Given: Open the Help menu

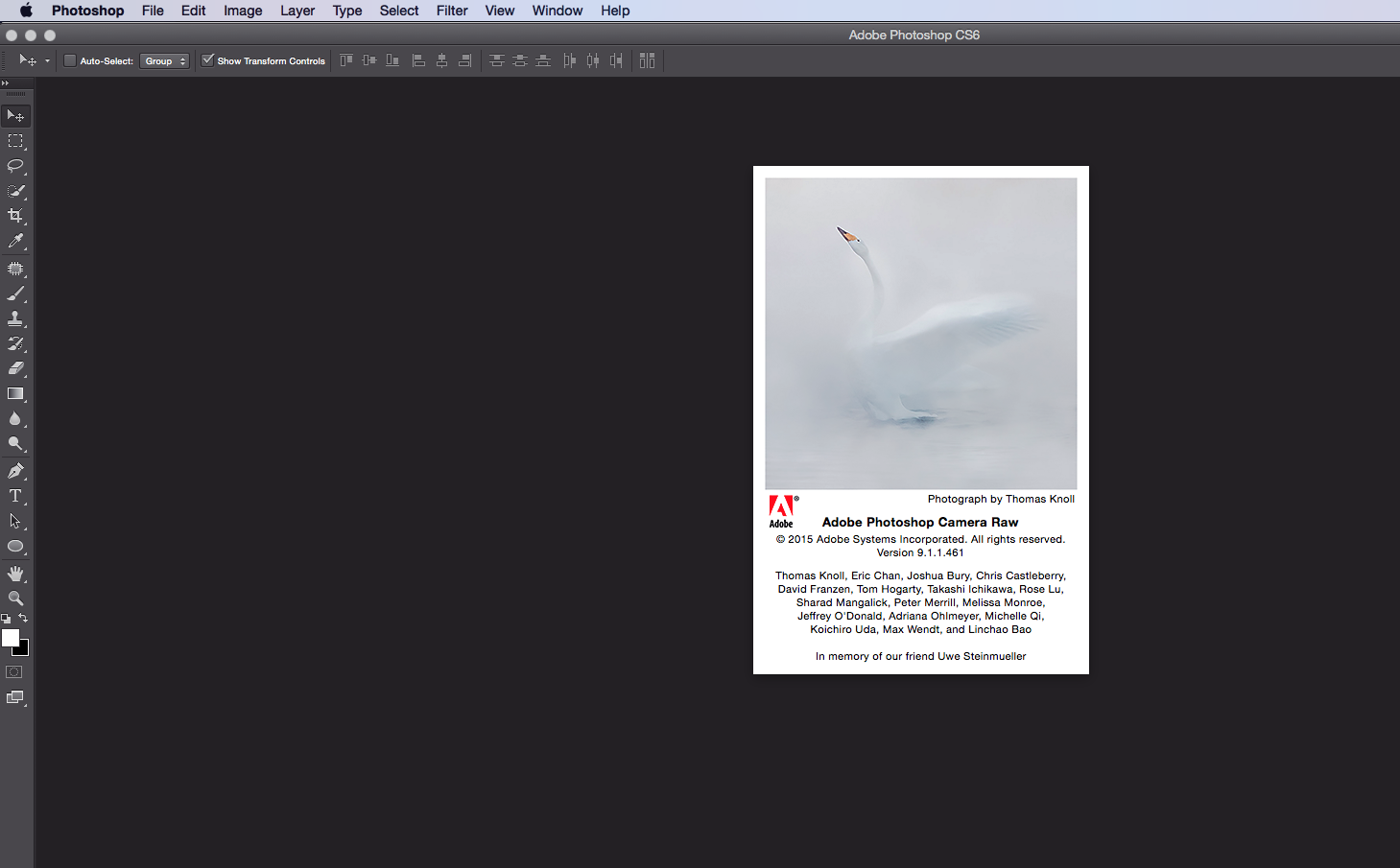Looking at the screenshot, I should coord(615,11).
